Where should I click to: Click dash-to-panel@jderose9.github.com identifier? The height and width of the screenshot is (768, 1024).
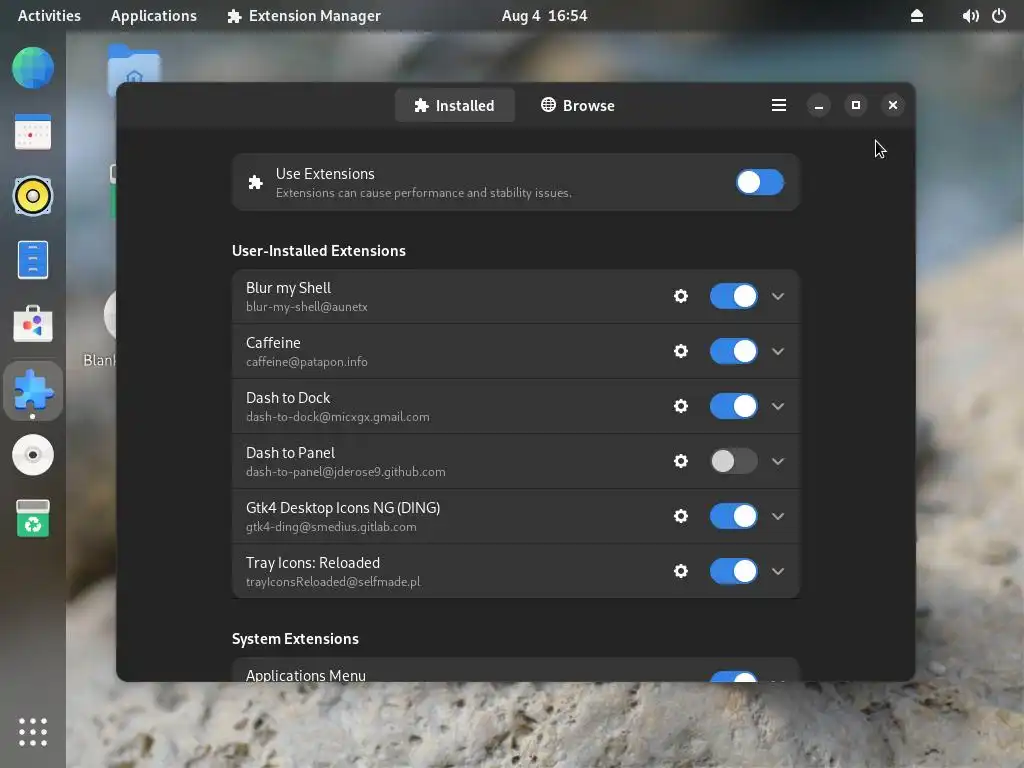(345, 472)
